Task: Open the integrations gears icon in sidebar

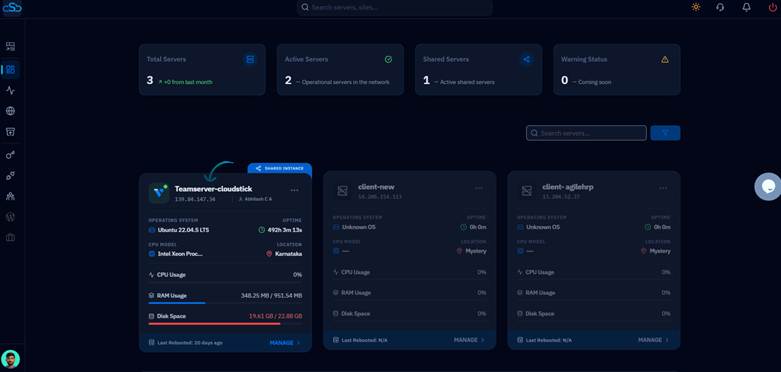Action: click(10, 175)
